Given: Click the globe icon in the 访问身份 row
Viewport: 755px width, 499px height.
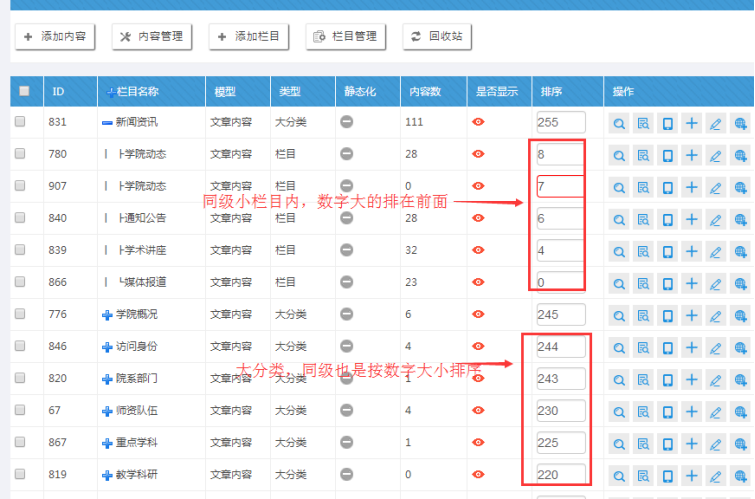Looking at the screenshot, I should coord(740,347).
